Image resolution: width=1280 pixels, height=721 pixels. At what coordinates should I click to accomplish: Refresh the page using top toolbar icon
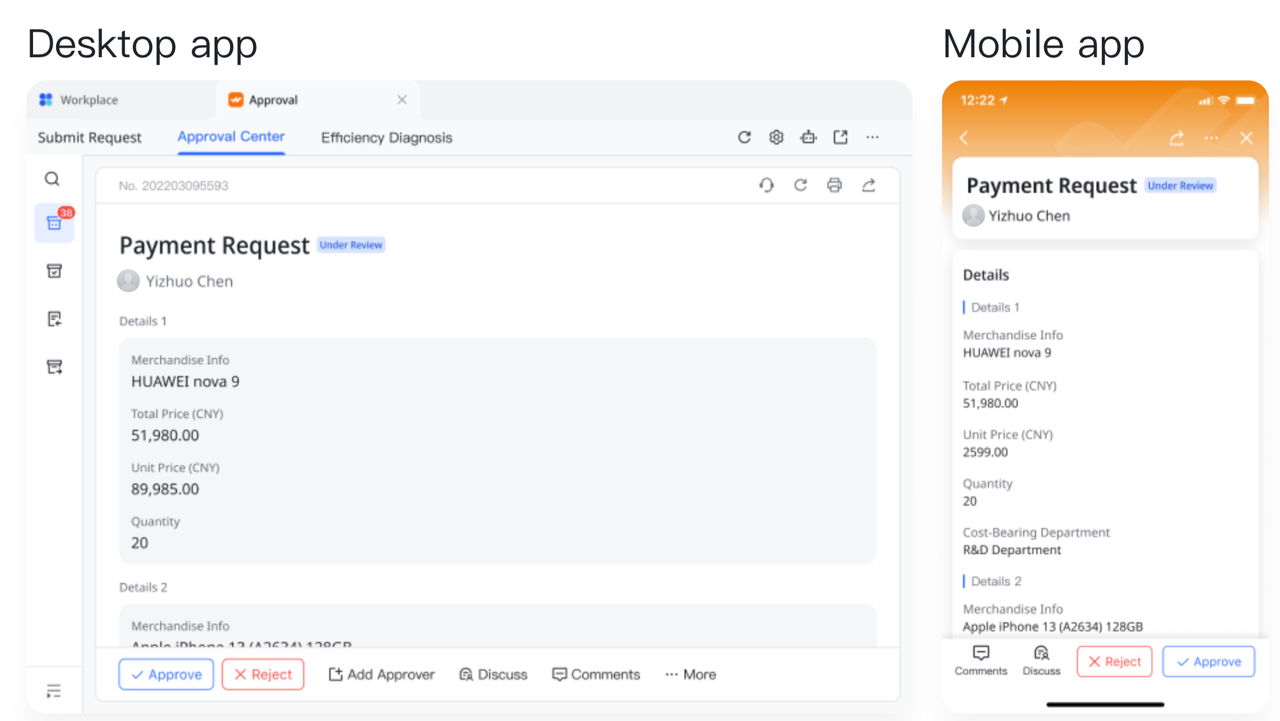pyautogui.click(x=744, y=137)
